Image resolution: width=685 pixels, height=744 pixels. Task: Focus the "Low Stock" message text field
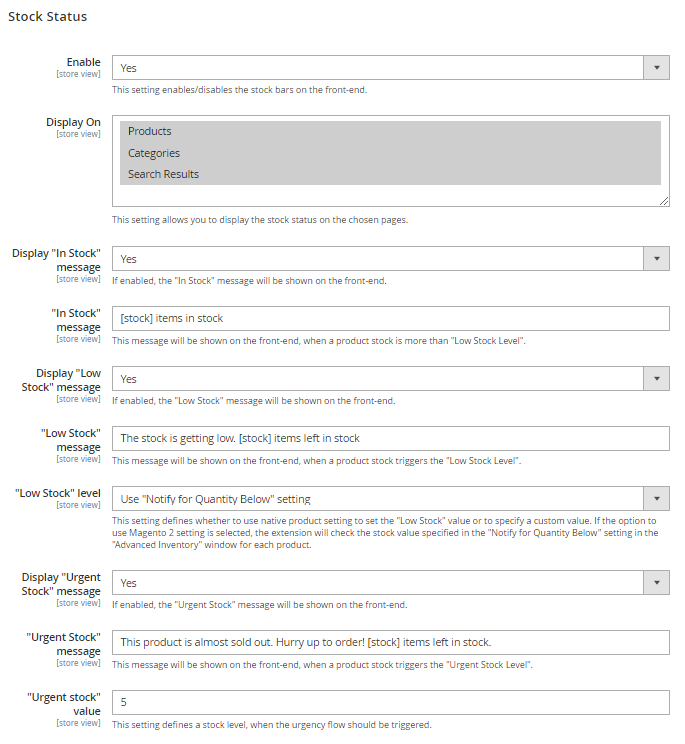[x=390, y=438]
